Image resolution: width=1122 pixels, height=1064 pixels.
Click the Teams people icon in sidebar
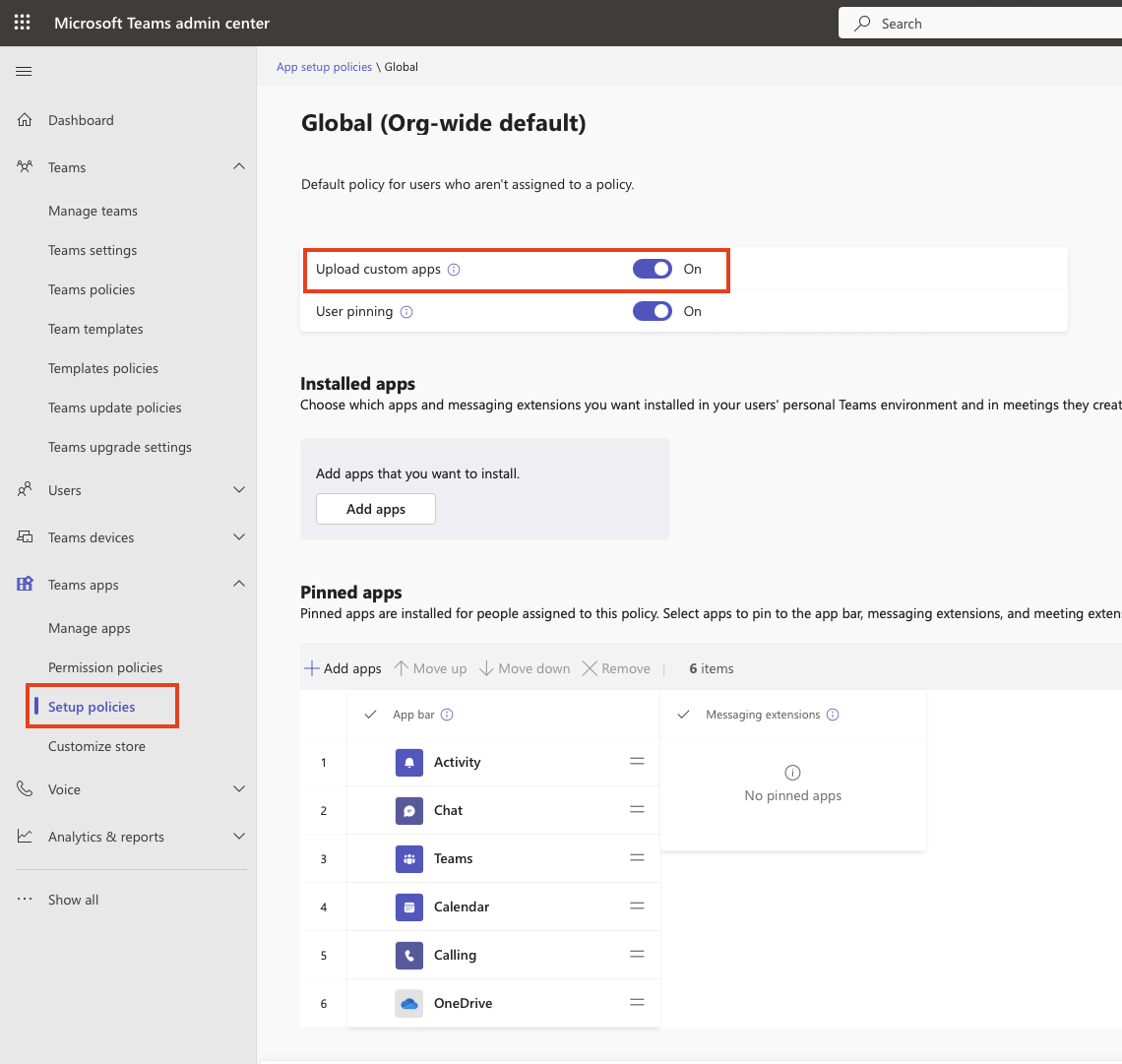pyautogui.click(x=25, y=166)
